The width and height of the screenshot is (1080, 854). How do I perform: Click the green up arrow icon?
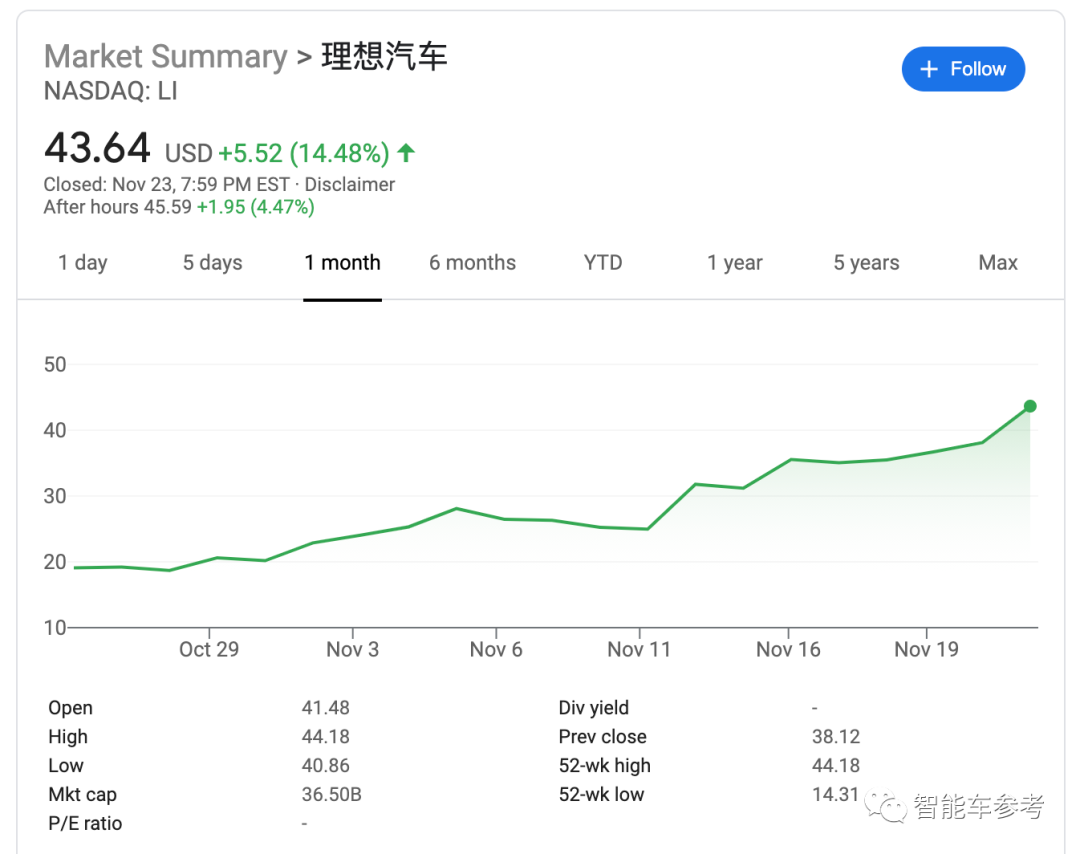click(x=406, y=152)
